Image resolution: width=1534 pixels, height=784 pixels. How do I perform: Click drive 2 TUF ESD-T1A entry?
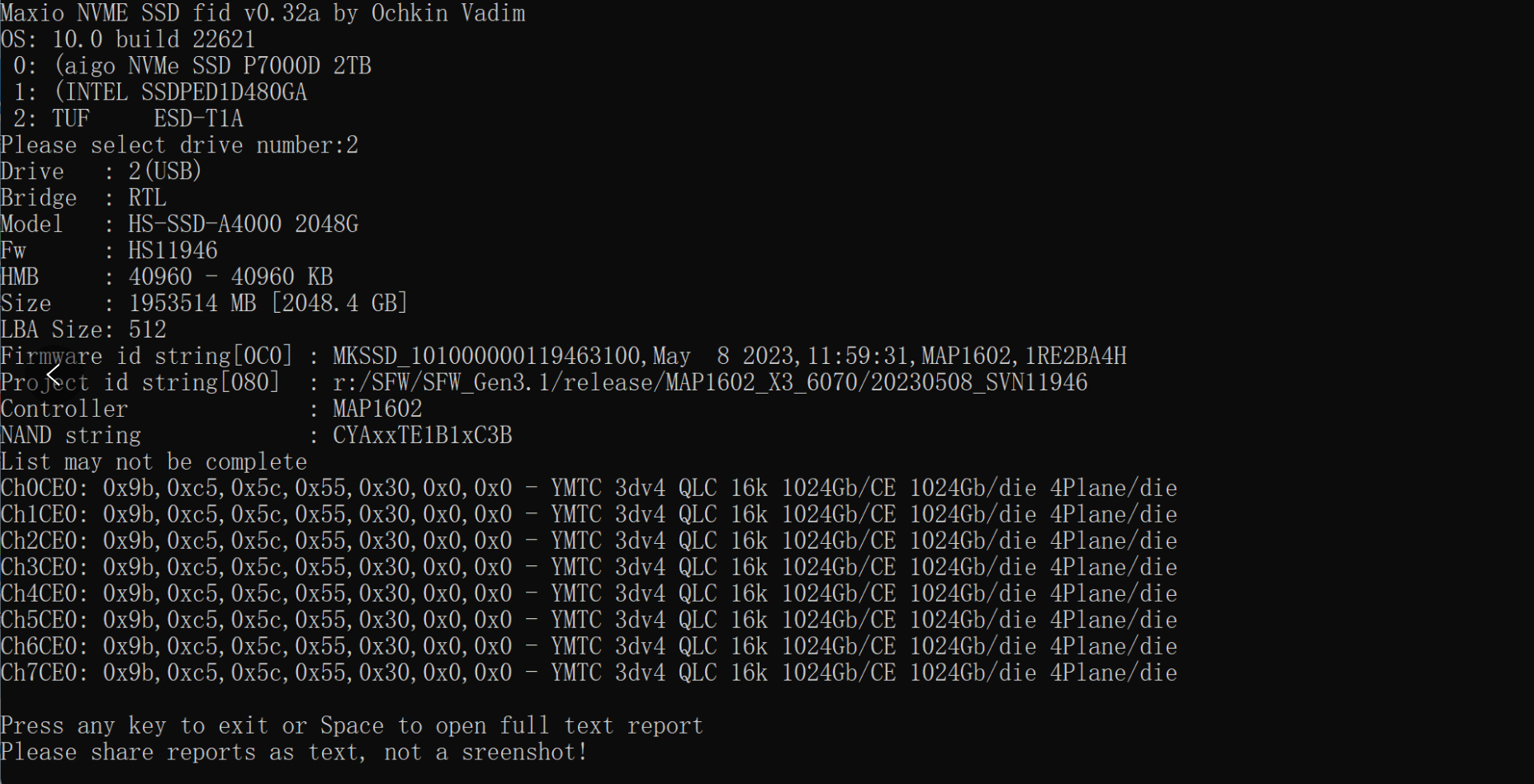128,119
